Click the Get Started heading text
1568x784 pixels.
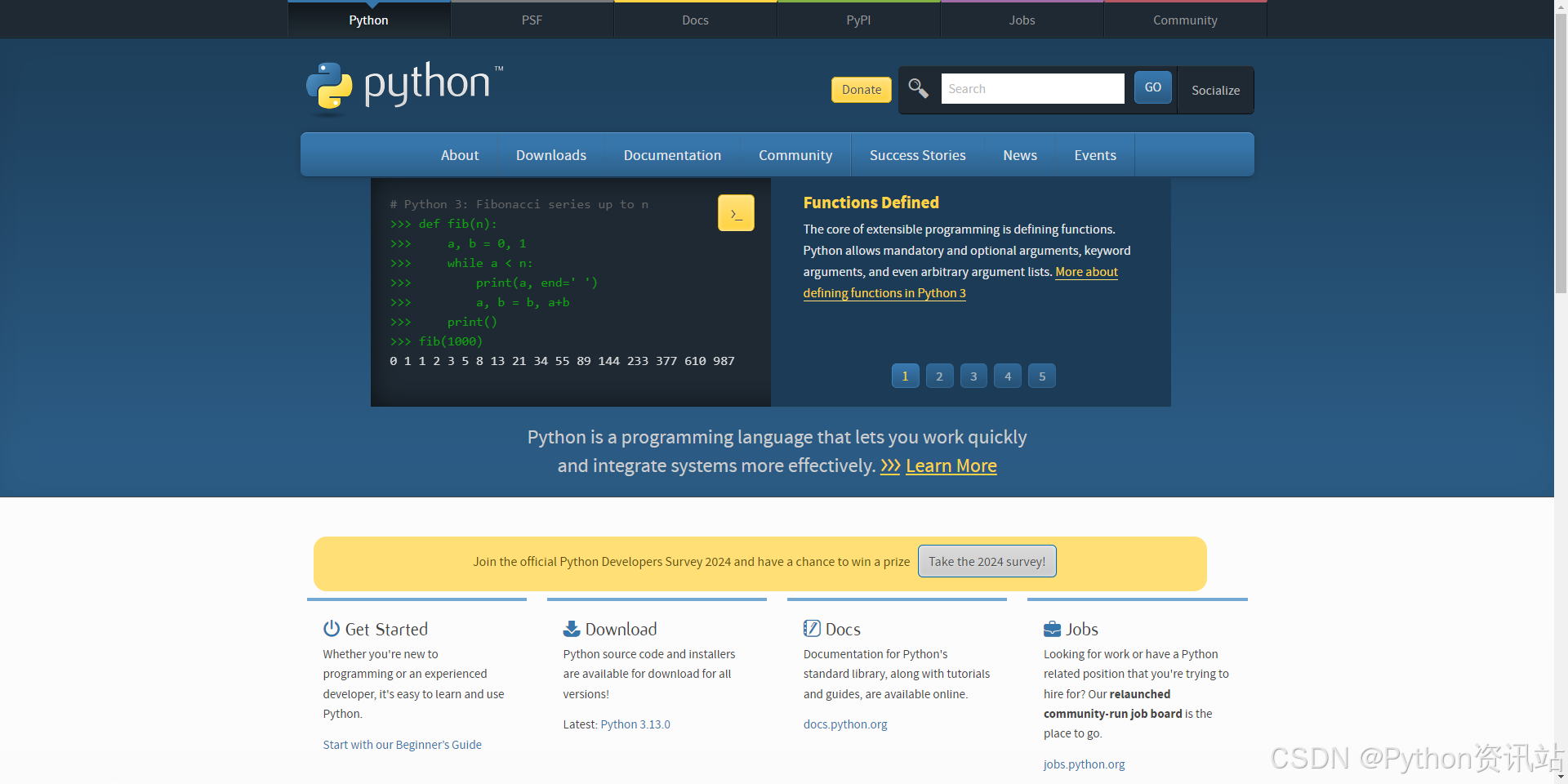point(386,629)
